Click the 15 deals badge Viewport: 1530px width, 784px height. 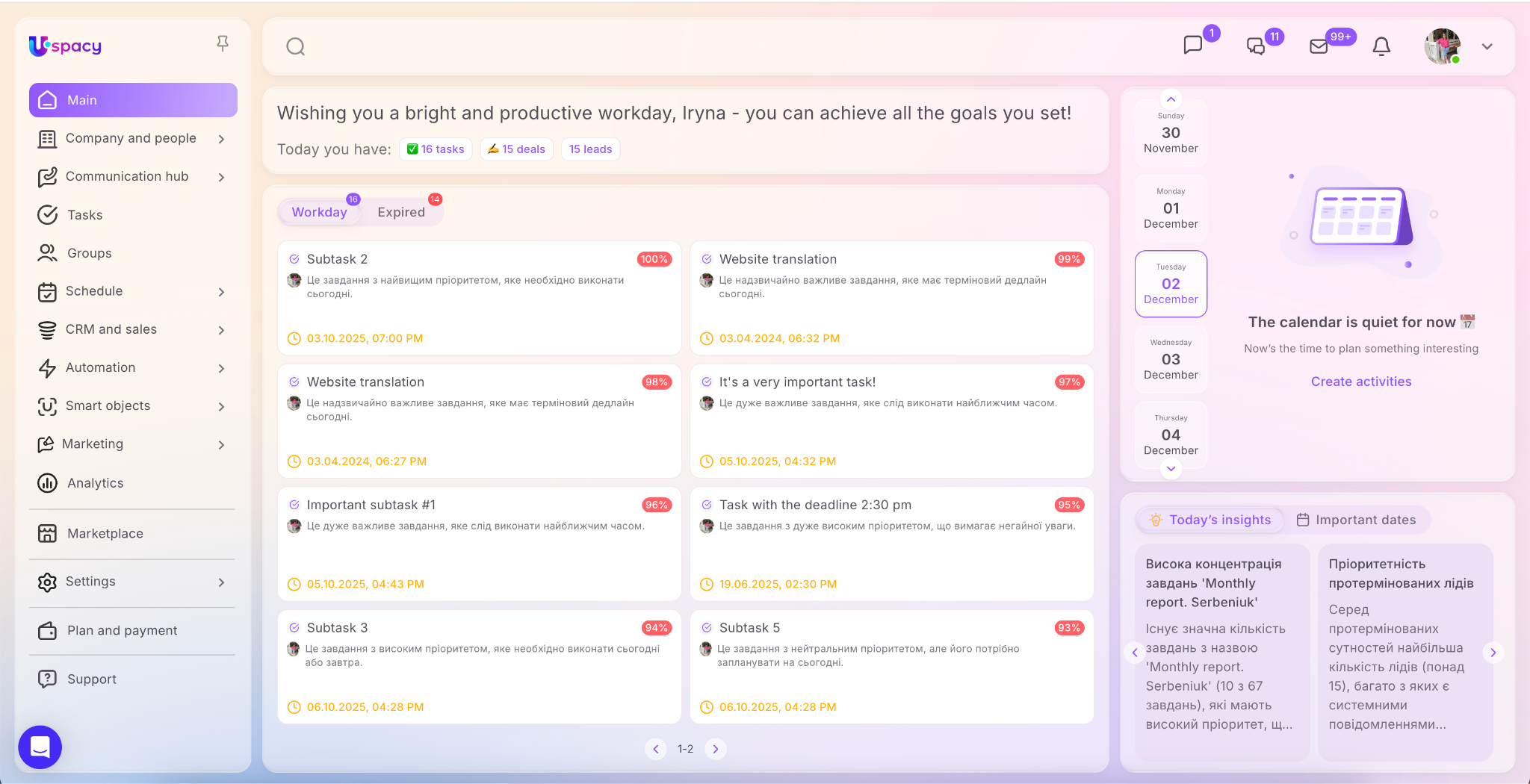point(516,149)
